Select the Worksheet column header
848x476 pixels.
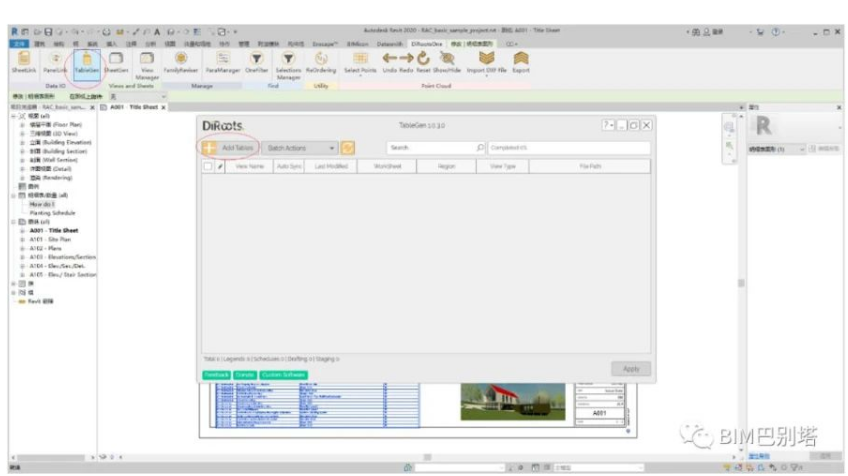(387, 167)
